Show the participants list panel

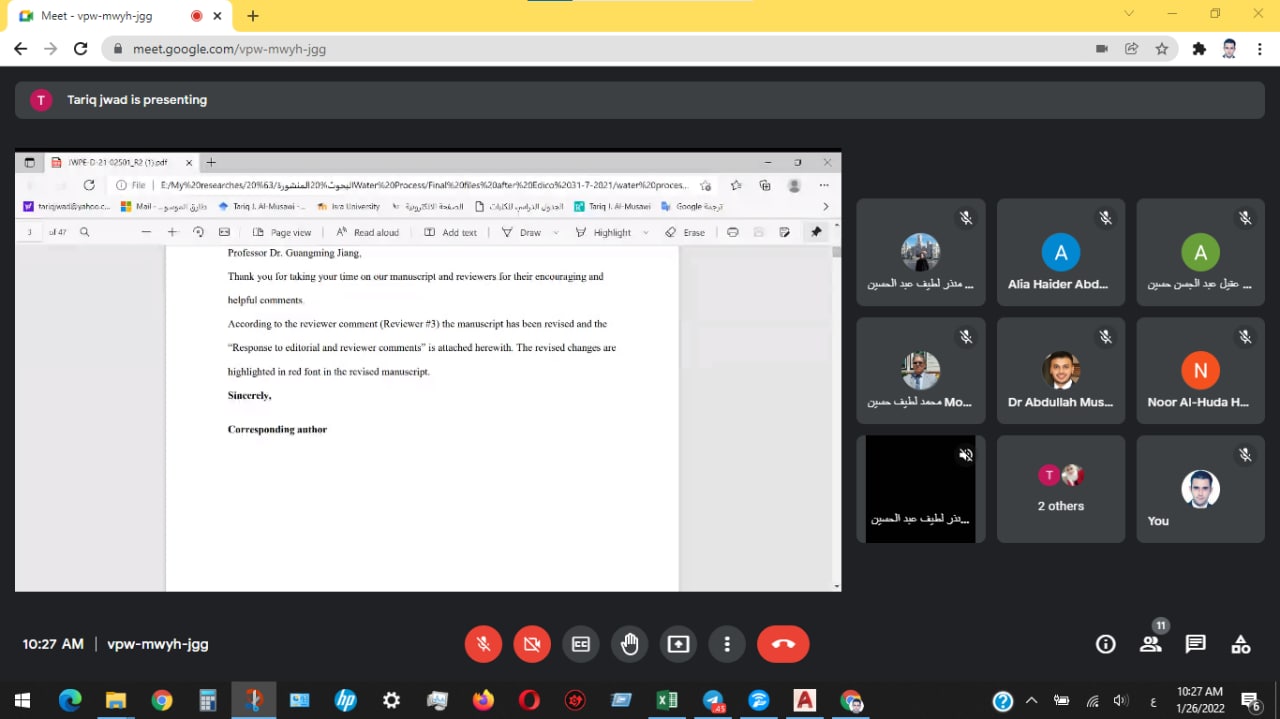[1151, 644]
